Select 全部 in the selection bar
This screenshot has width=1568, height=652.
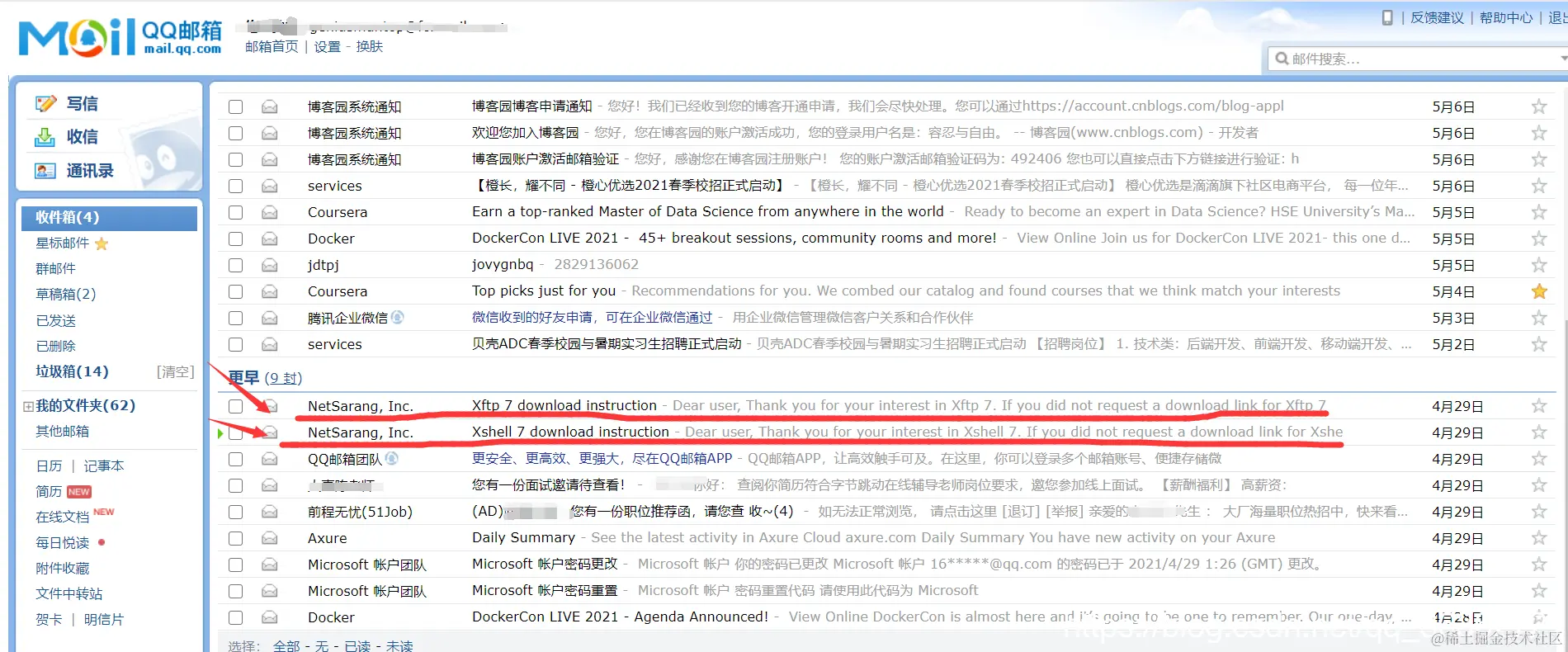286,645
